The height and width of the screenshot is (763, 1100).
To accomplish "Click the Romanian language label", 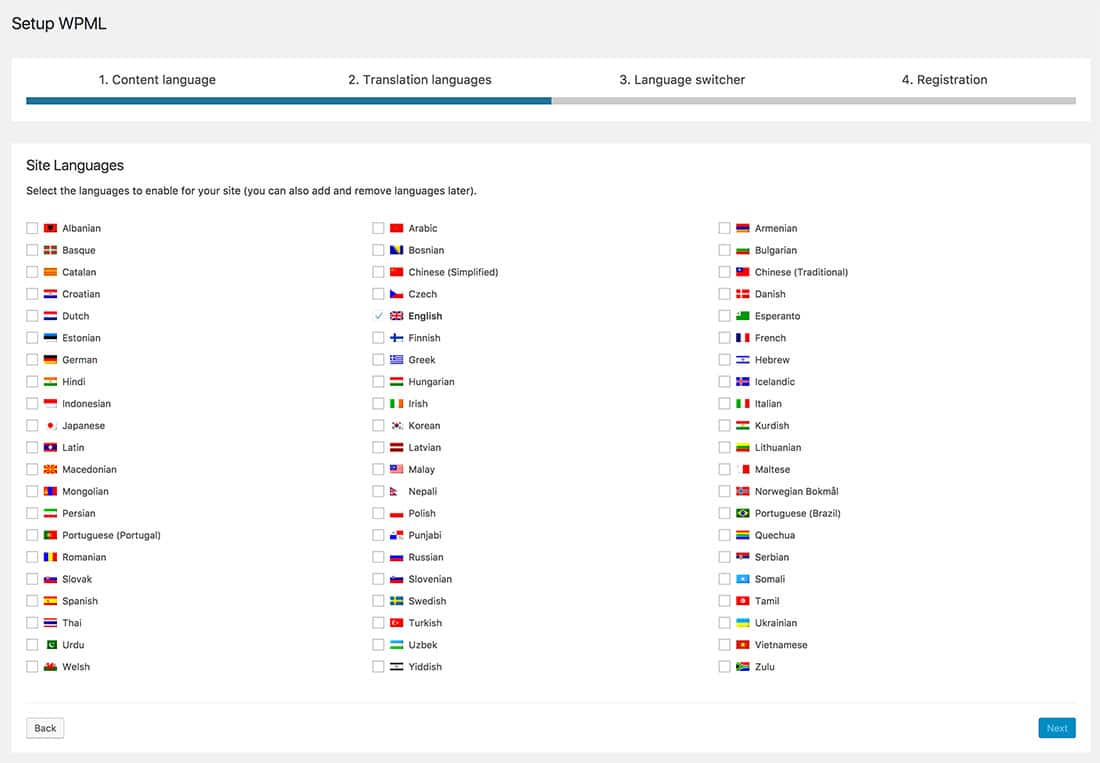I will point(84,557).
